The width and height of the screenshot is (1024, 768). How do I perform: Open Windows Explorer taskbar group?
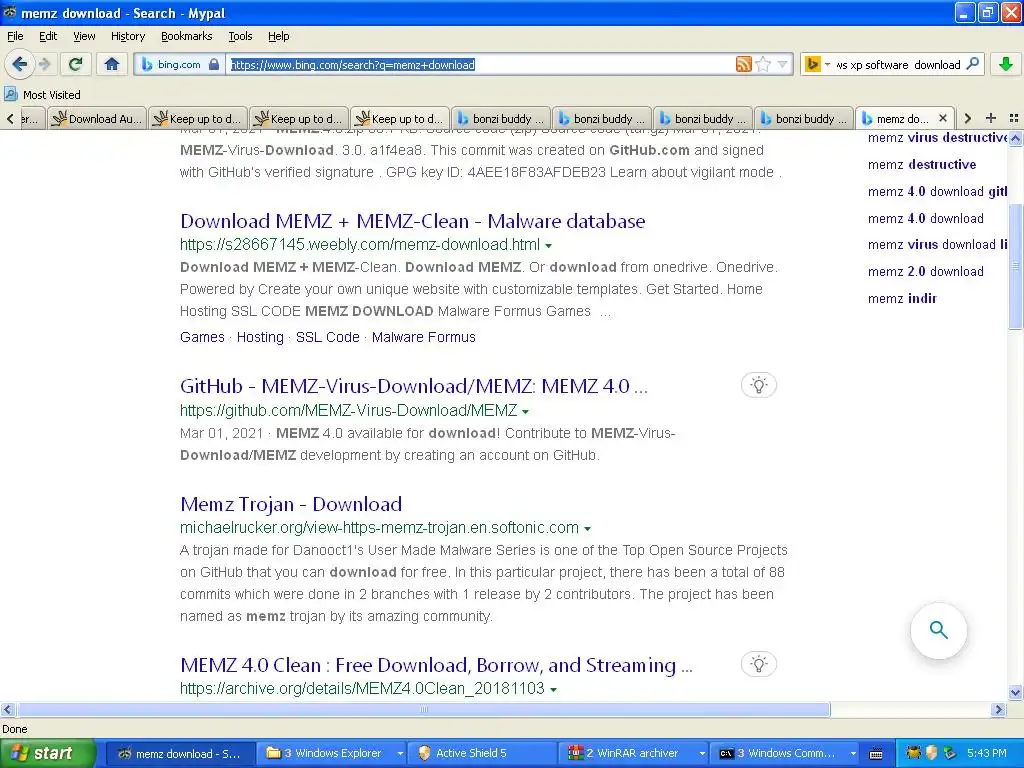click(332, 753)
